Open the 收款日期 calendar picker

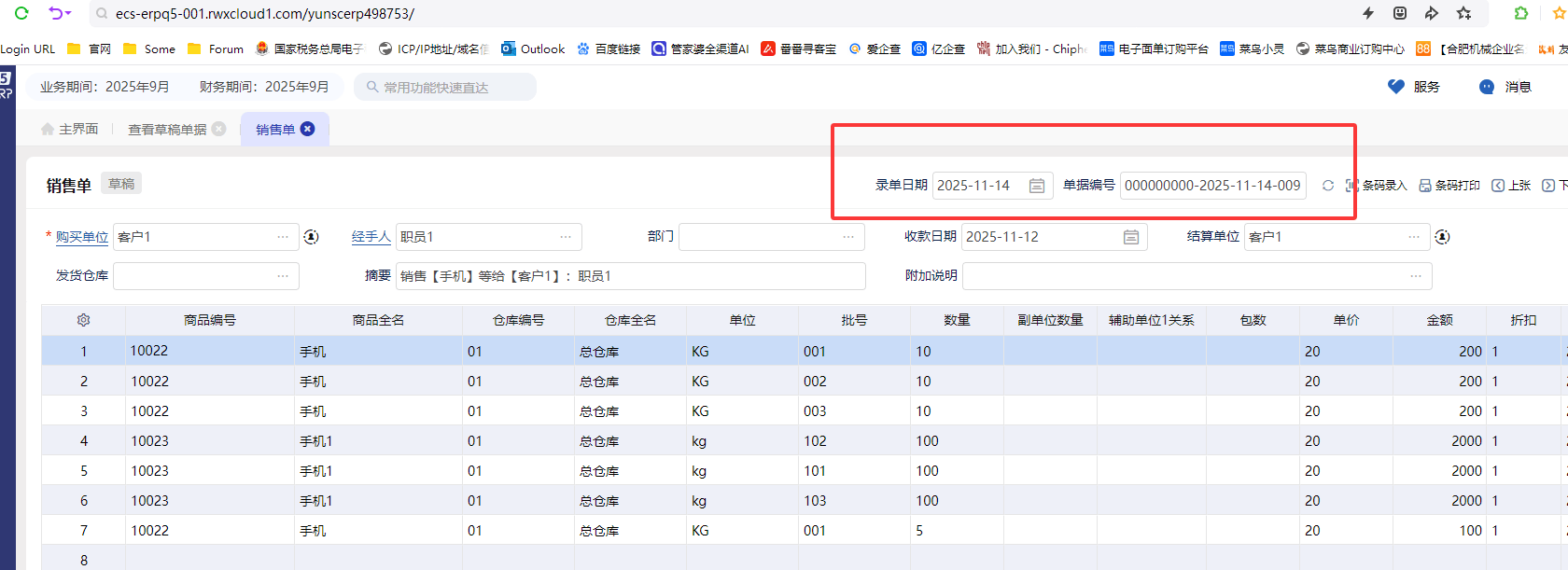point(1130,237)
